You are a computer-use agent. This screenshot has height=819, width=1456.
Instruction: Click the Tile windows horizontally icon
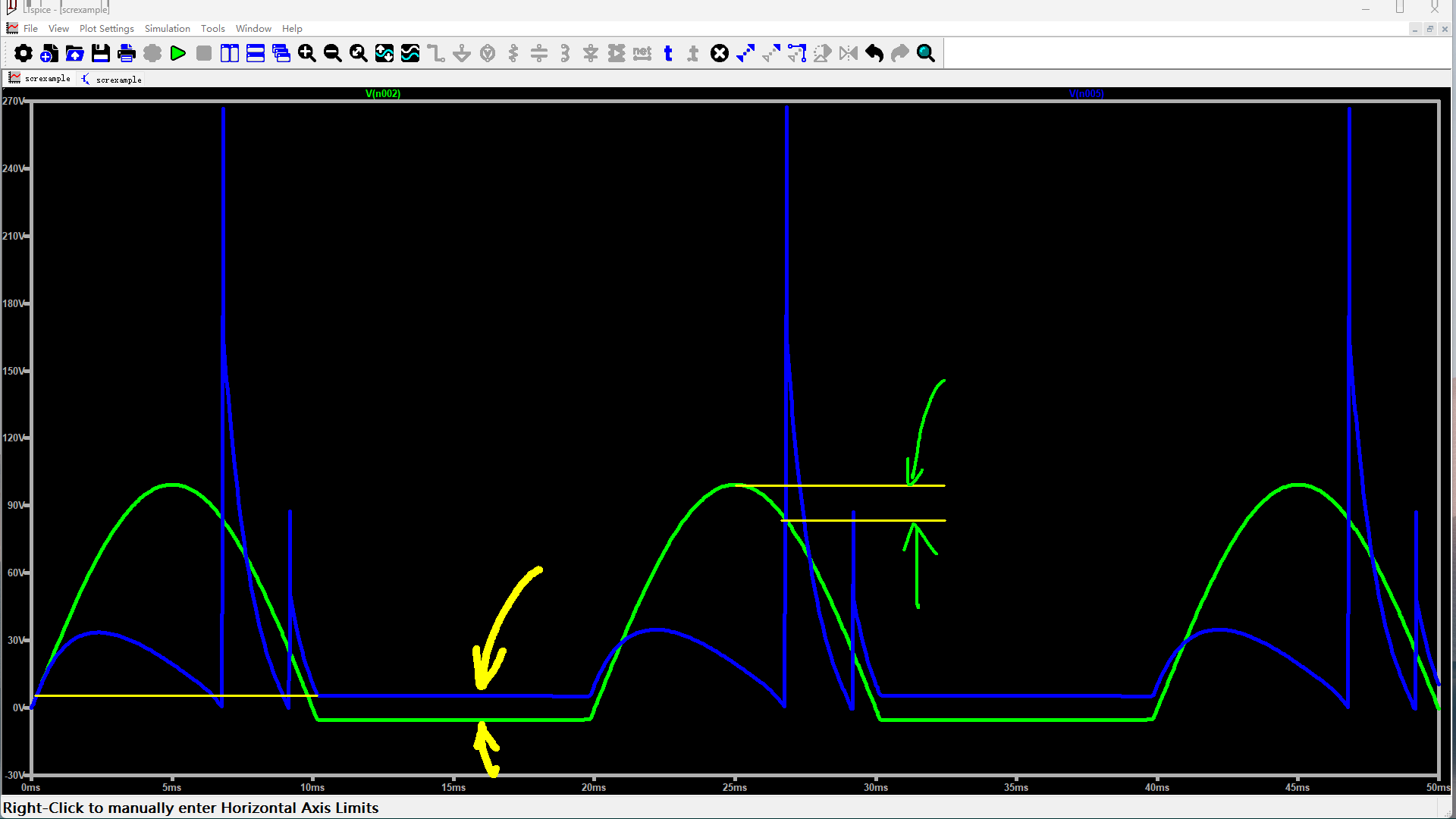pos(256,53)
